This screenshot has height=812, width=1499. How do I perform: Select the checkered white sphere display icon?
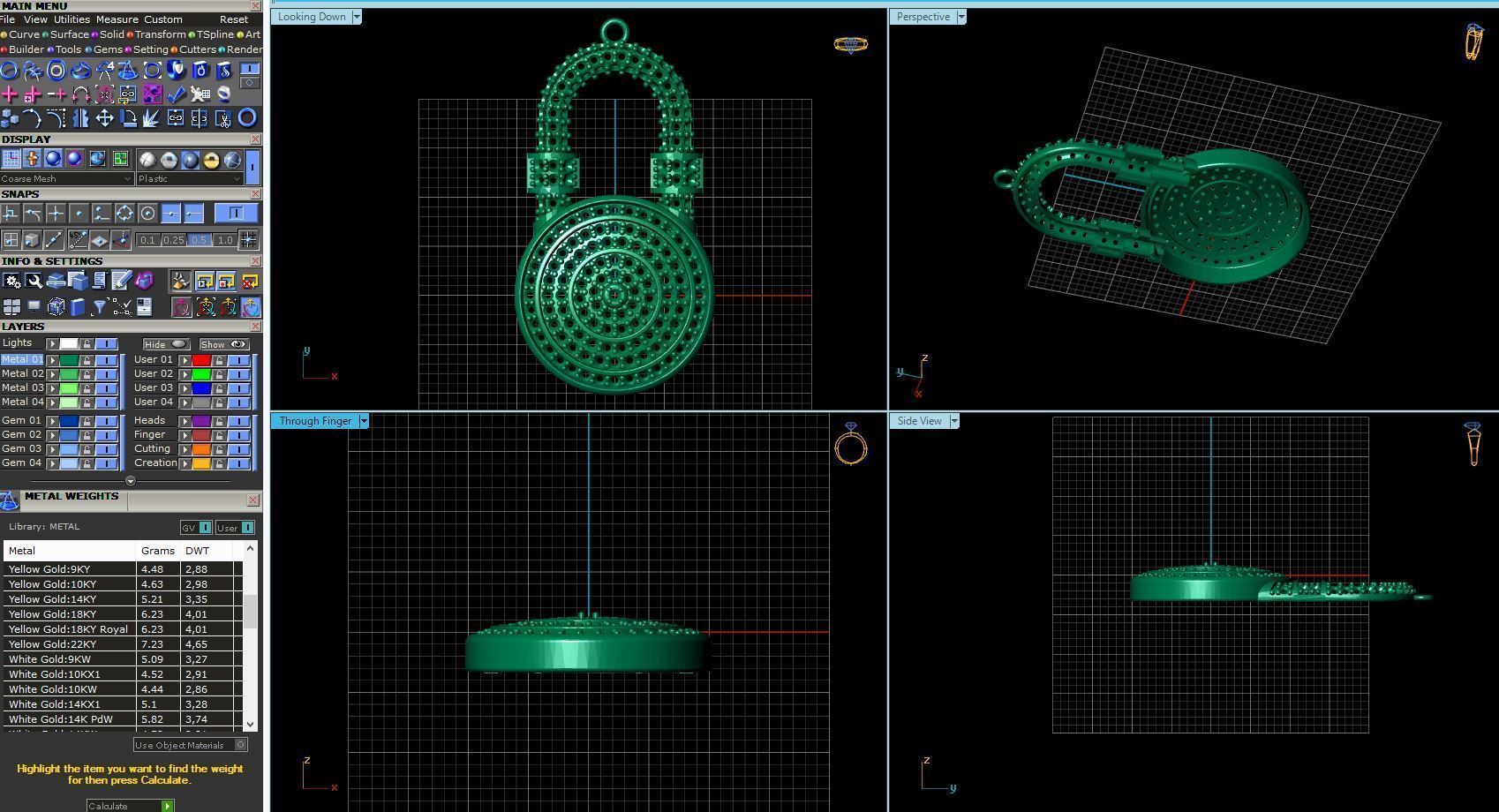click(x=147, y=160)
